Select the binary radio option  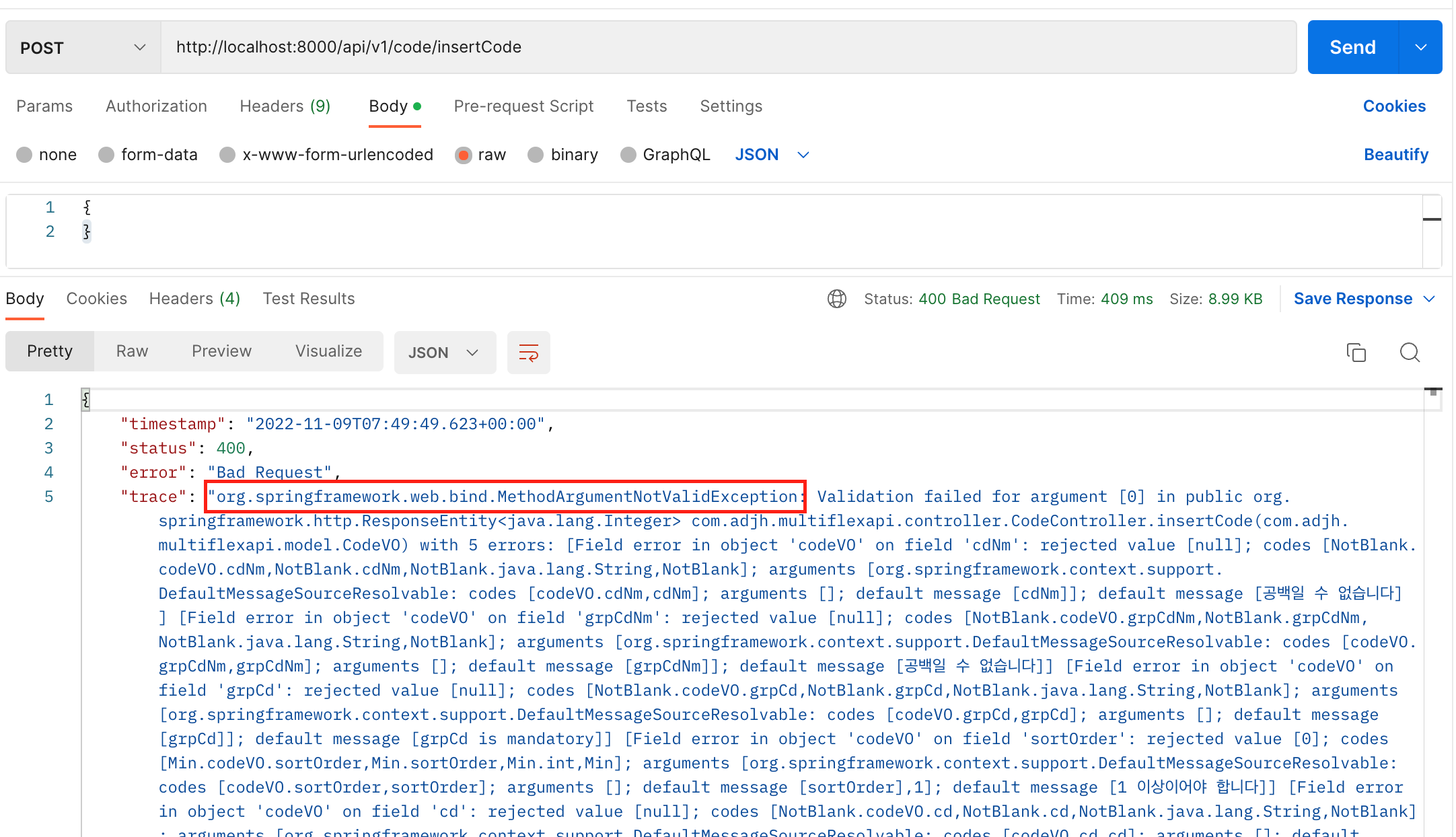(x=536, y=155)
